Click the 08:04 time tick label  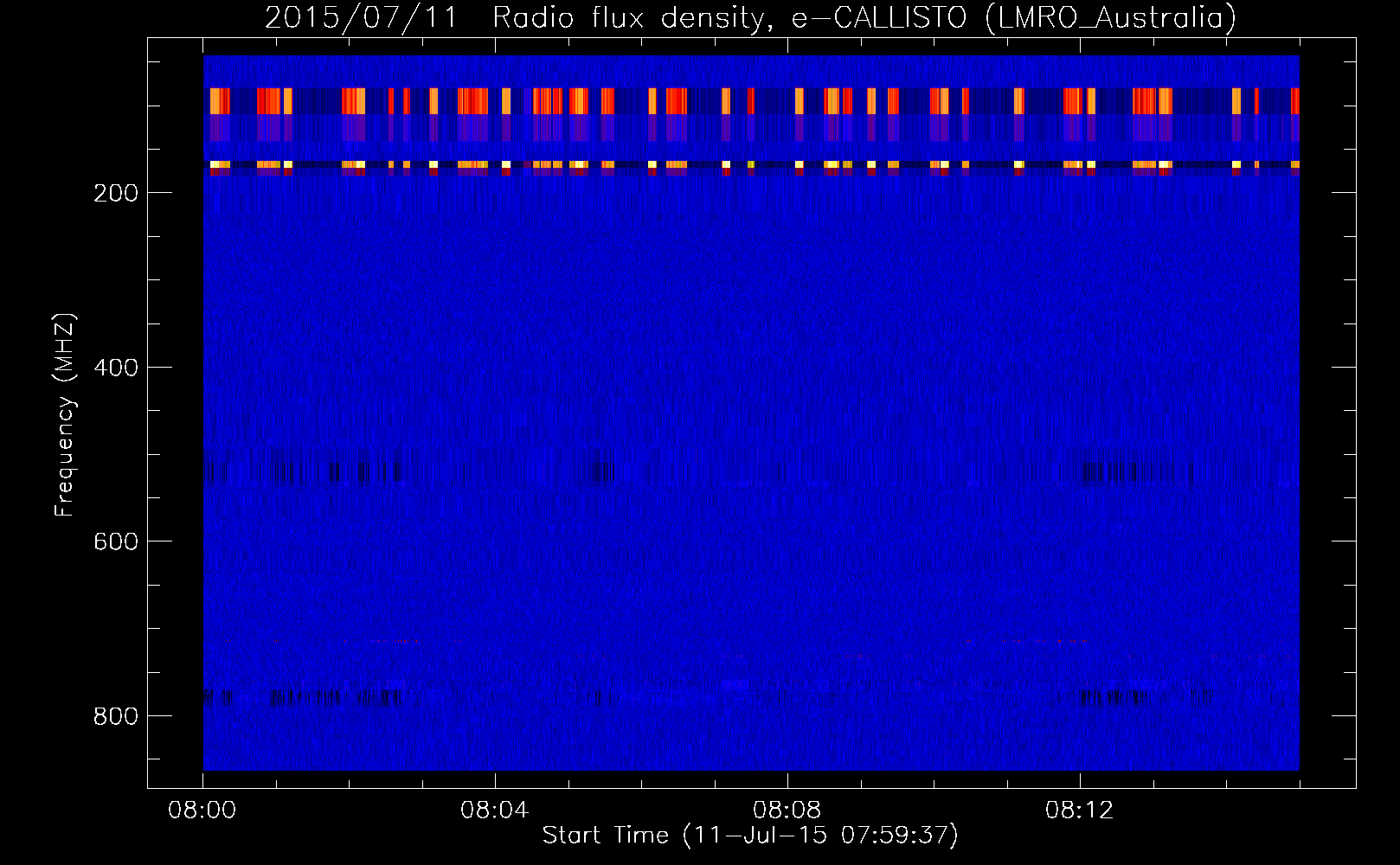[495, 811]
